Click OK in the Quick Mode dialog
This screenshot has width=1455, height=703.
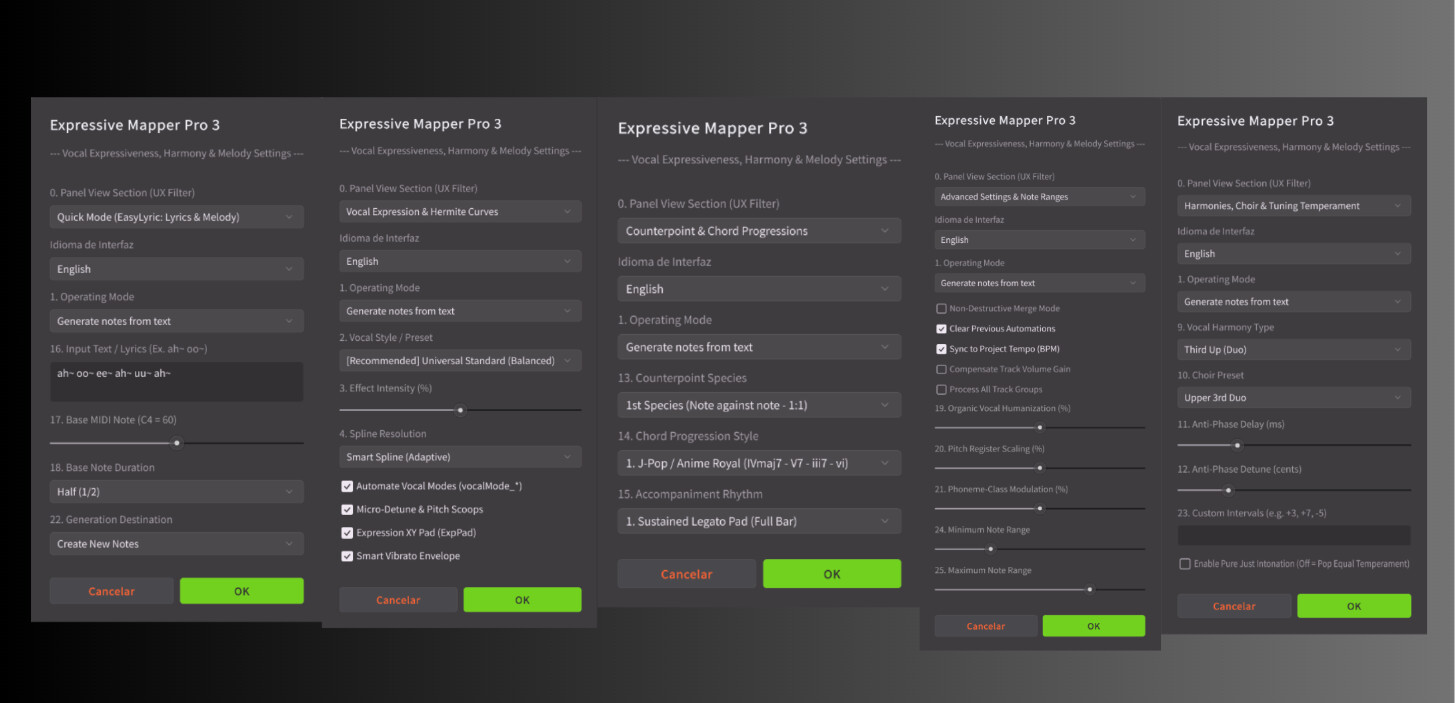241,591
